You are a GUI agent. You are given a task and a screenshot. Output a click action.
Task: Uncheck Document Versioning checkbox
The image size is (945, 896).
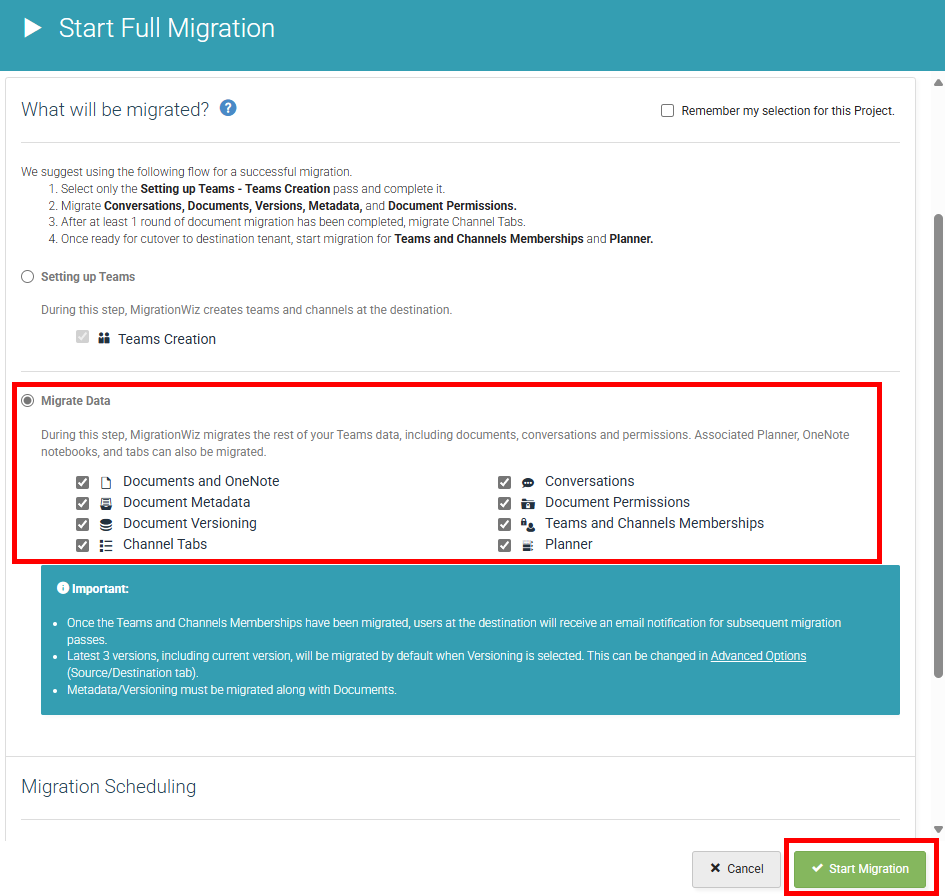[x=83, y=524]
